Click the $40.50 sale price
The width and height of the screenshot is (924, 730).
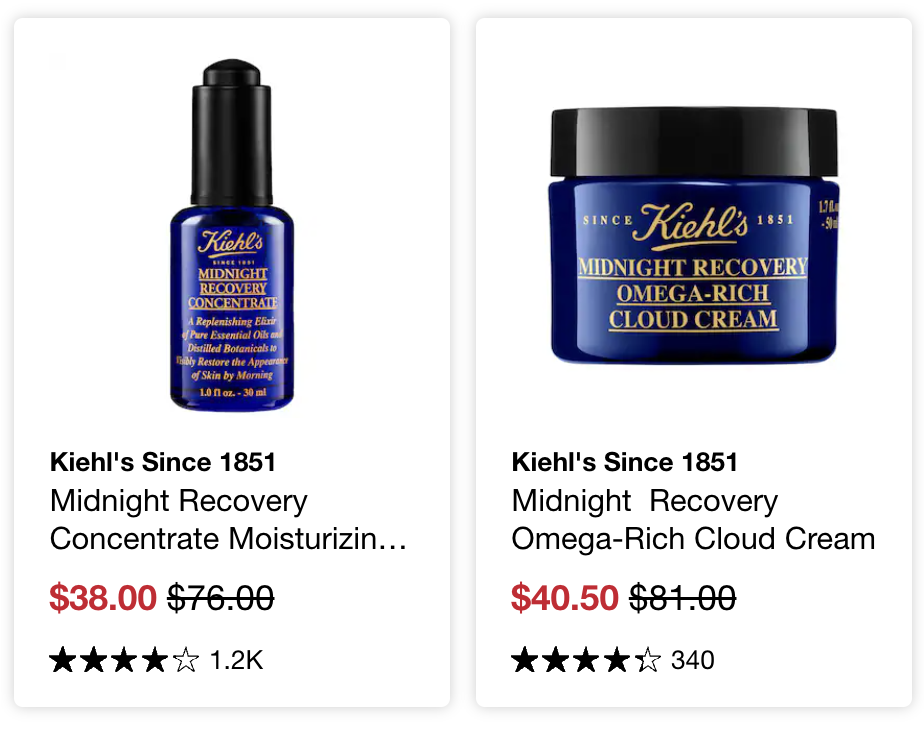(565, 597)
